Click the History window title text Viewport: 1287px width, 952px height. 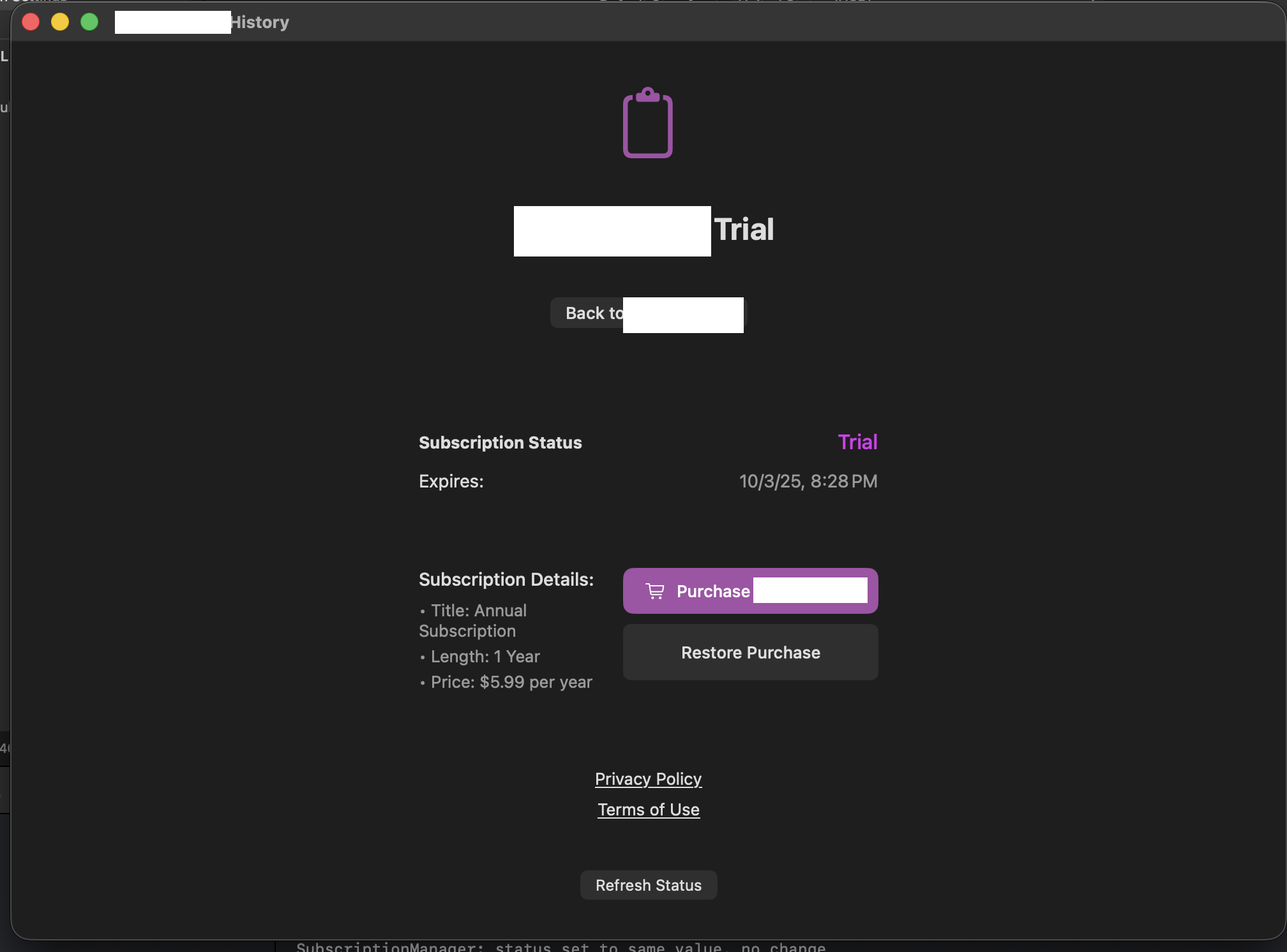259,22
